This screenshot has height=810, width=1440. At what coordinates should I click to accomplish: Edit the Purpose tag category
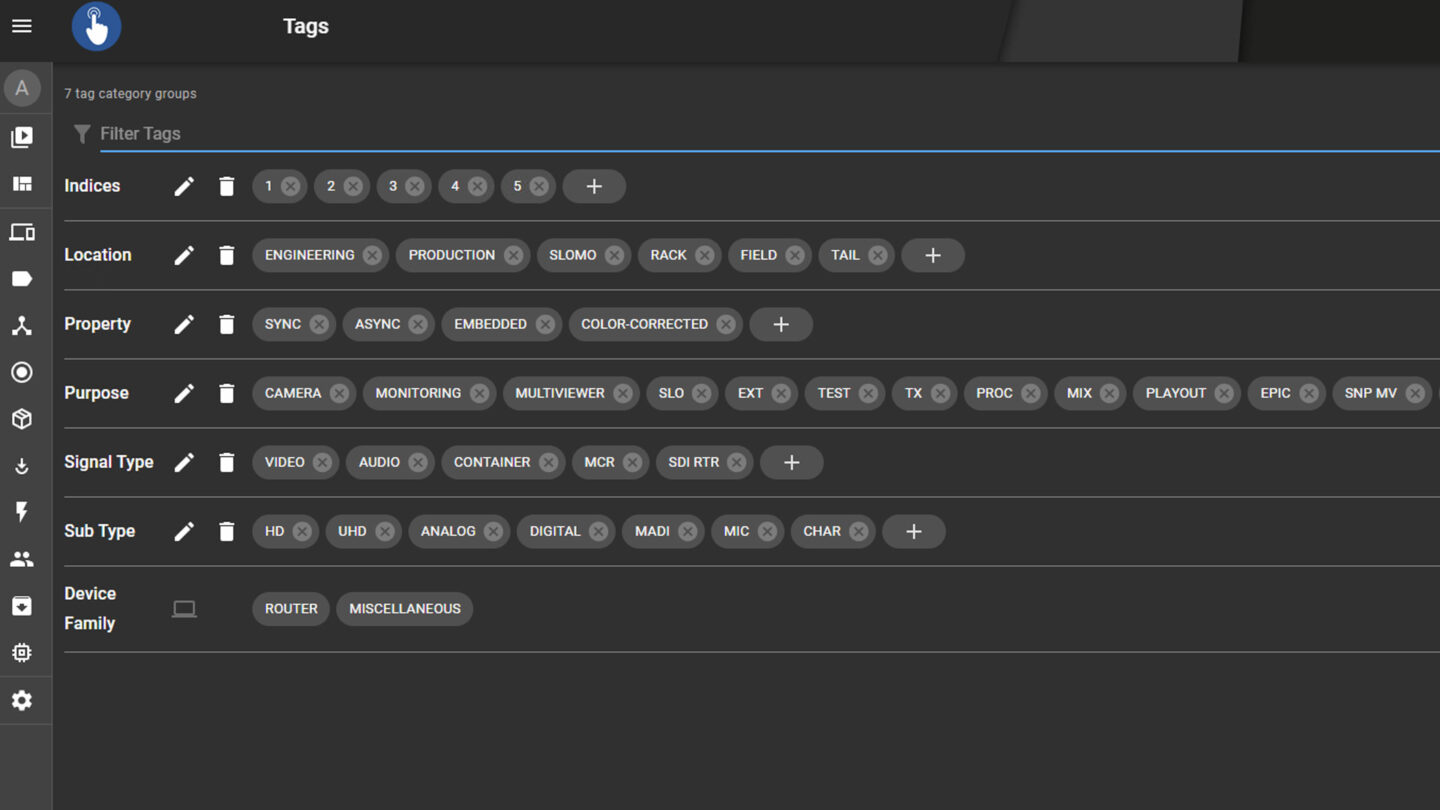[x=184, y=393]
